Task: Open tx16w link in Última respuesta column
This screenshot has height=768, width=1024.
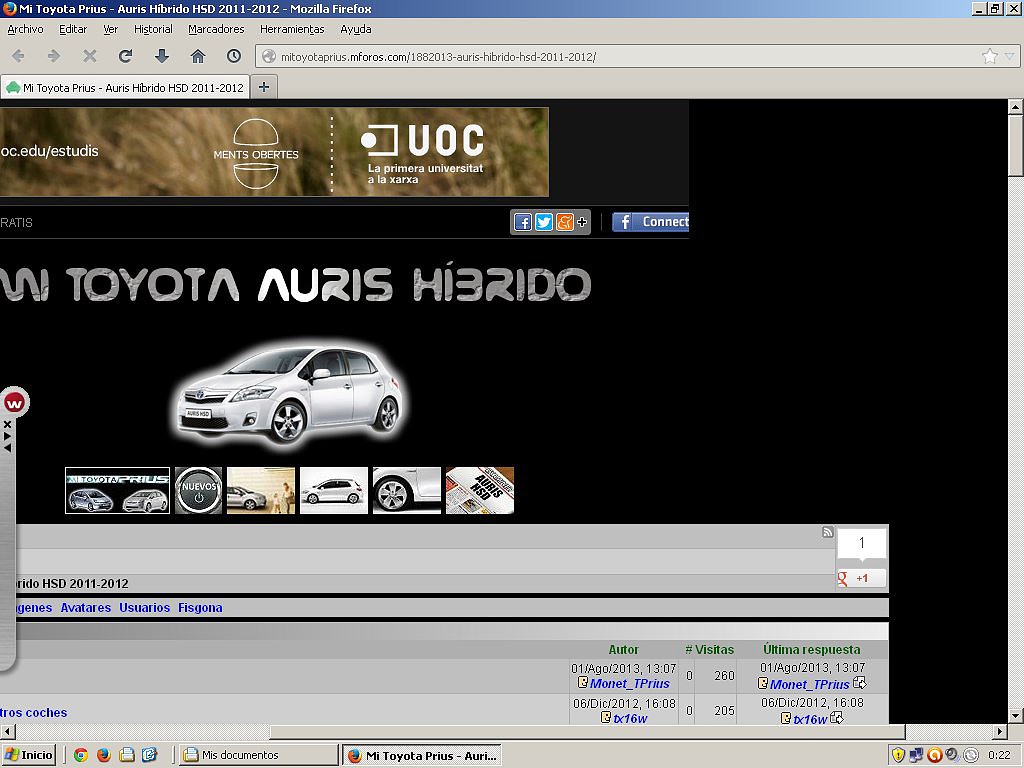Action: 810,719
